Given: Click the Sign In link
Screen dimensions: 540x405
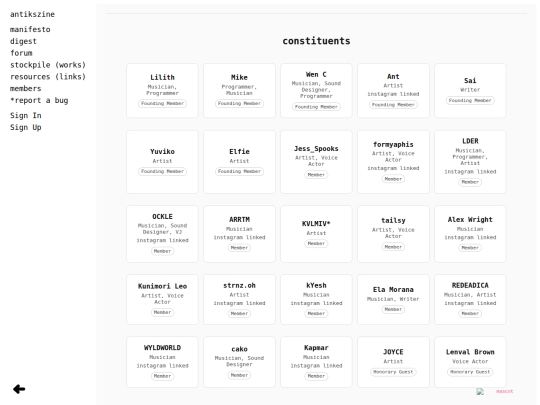Looking at the screenshot, I should pyautogui.click(x=25, y=115).
